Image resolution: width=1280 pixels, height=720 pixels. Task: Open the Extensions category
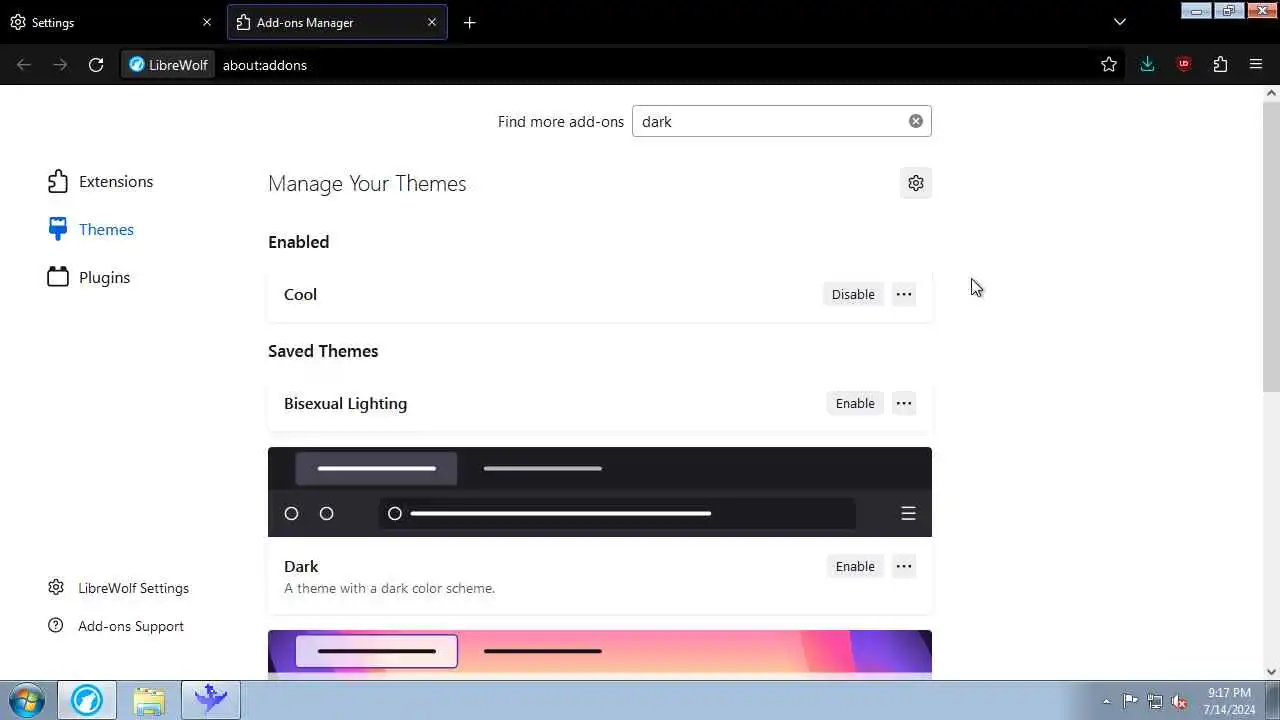100,182
